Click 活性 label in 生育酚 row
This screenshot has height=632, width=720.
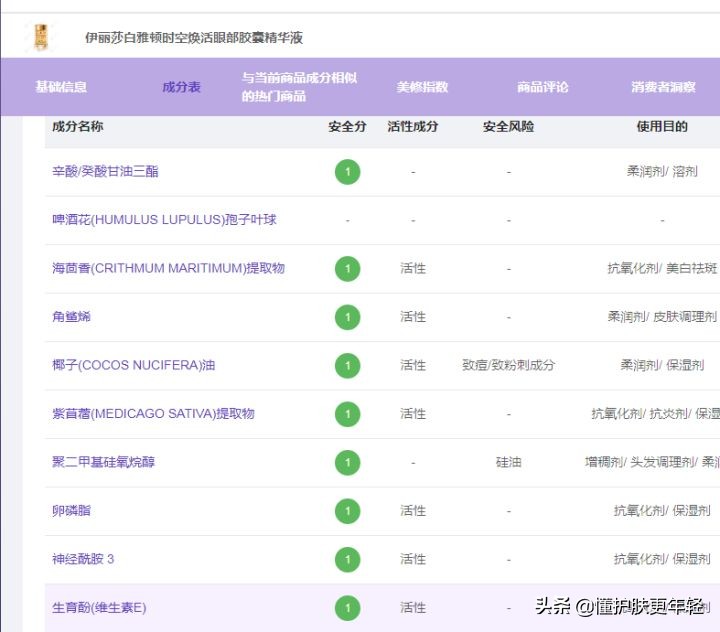413,608
